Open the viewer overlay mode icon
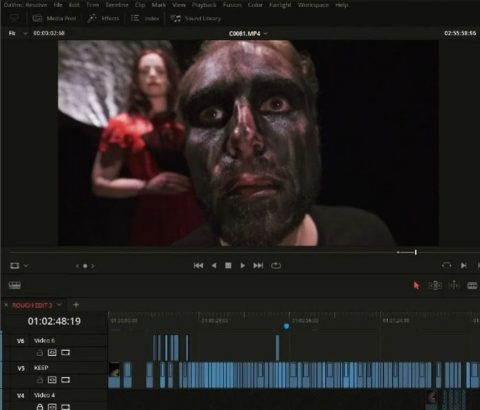Viewport: 480px width, 410px height. tap(15, 266)
